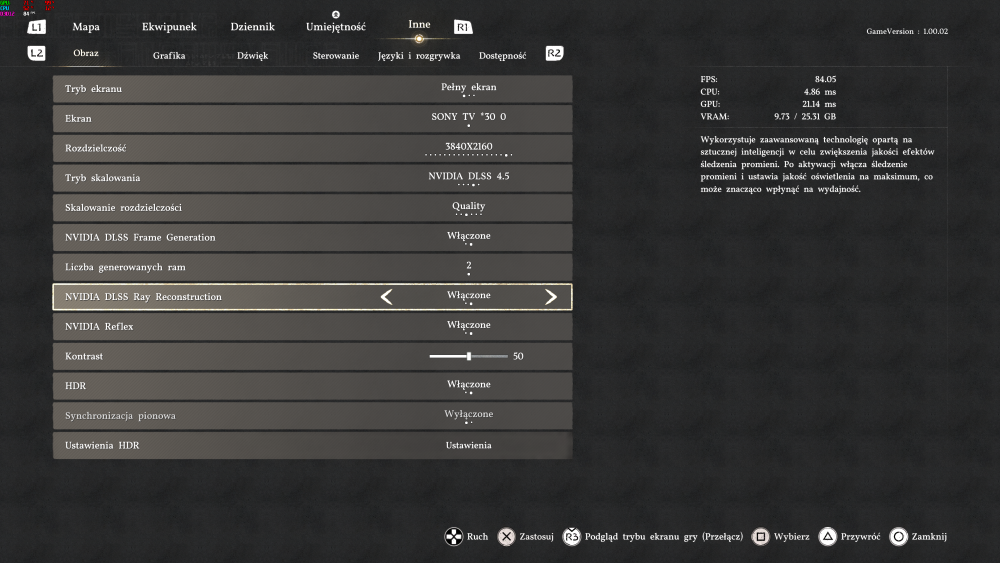The image size is (1000, 563).
Task: Switch to the Sterowanie sub-tab
Action: click(335, 55)
